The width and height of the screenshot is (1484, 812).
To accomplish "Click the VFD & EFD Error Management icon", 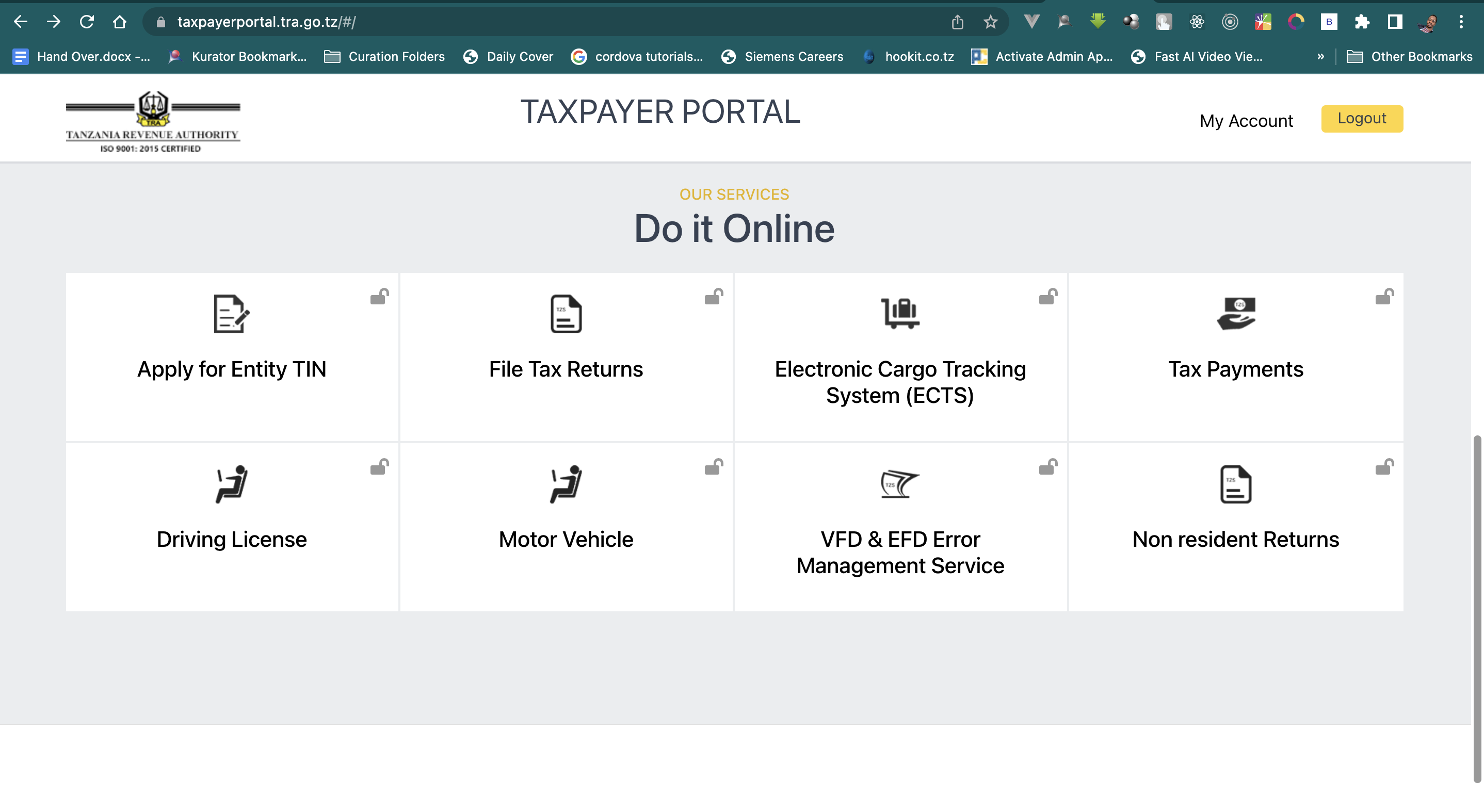I will pos(899,484).
